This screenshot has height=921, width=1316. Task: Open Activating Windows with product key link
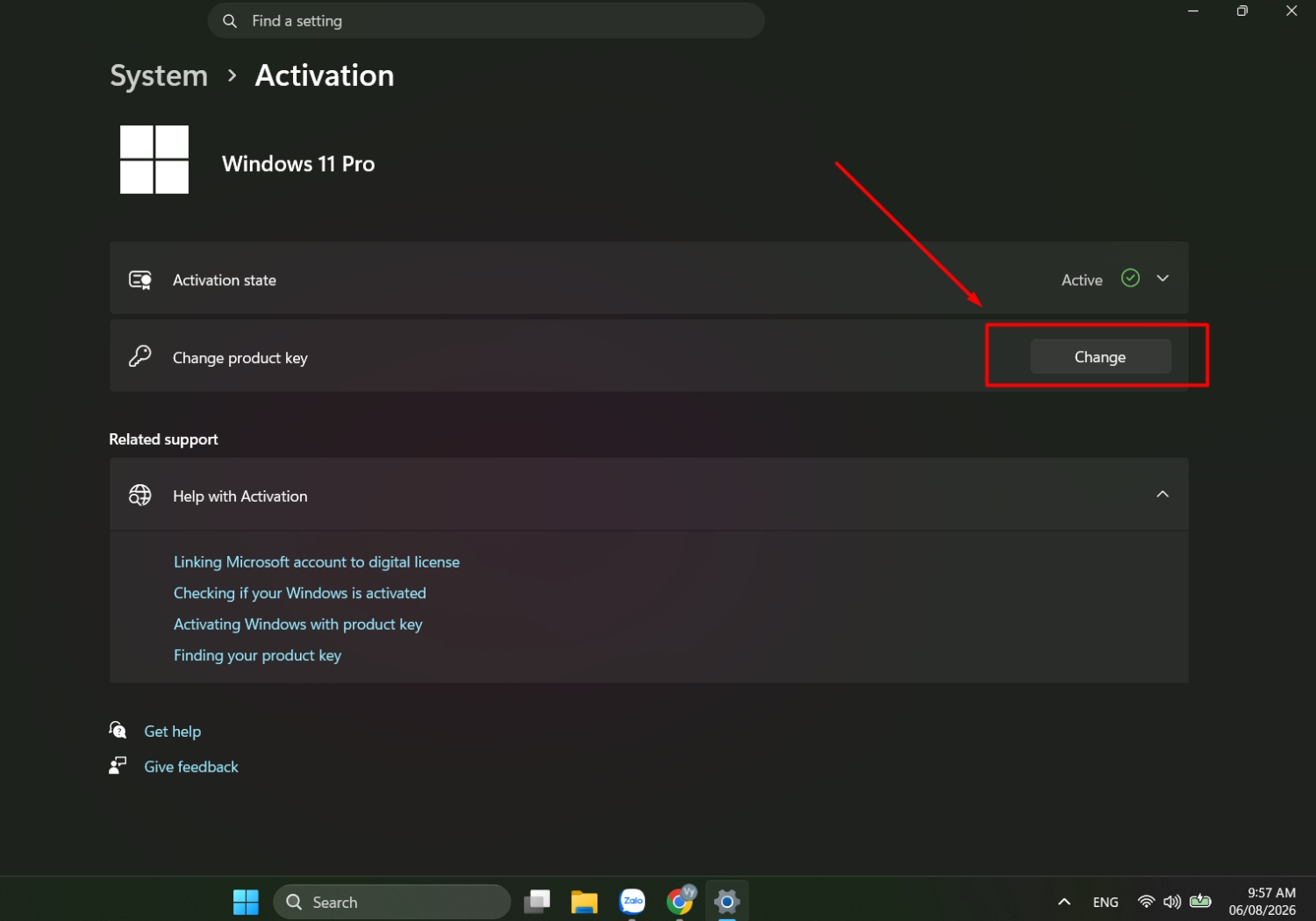click(298, 625)
